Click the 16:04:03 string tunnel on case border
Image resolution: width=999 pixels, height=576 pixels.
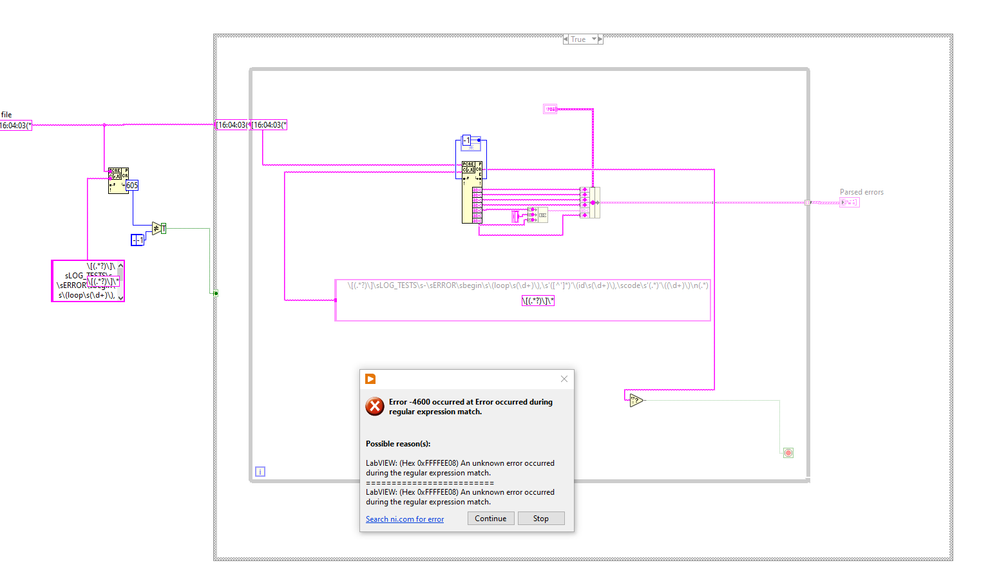point(233,125)
